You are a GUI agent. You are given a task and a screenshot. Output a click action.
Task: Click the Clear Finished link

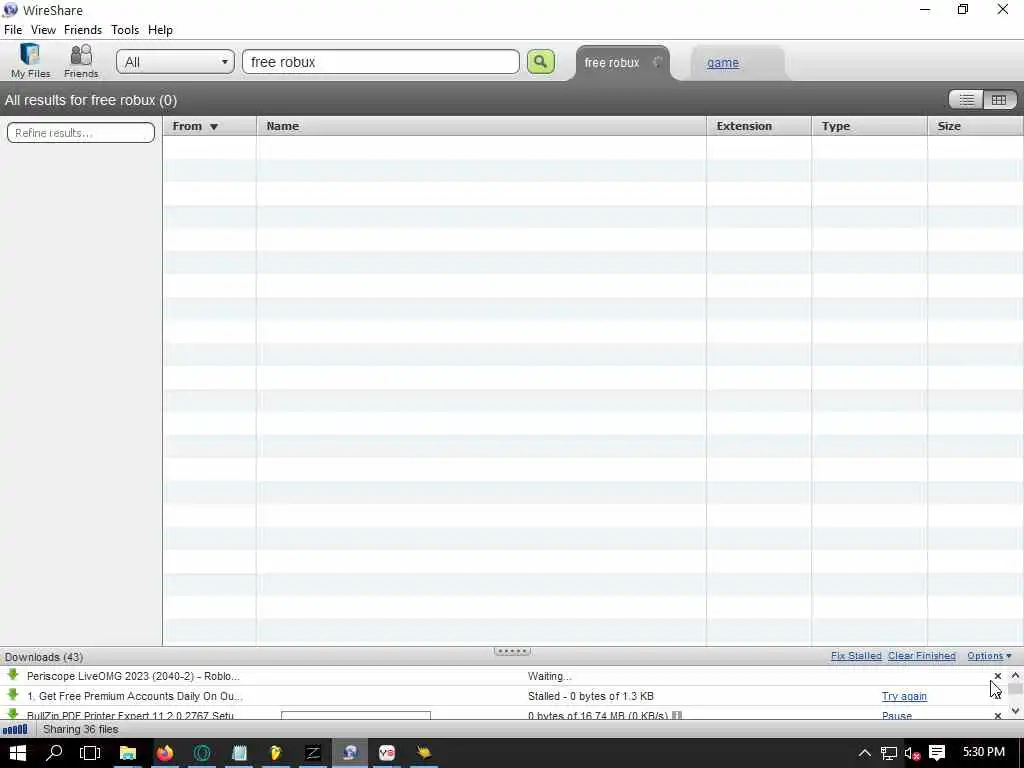pyautogui.click(x=921, y=656)
